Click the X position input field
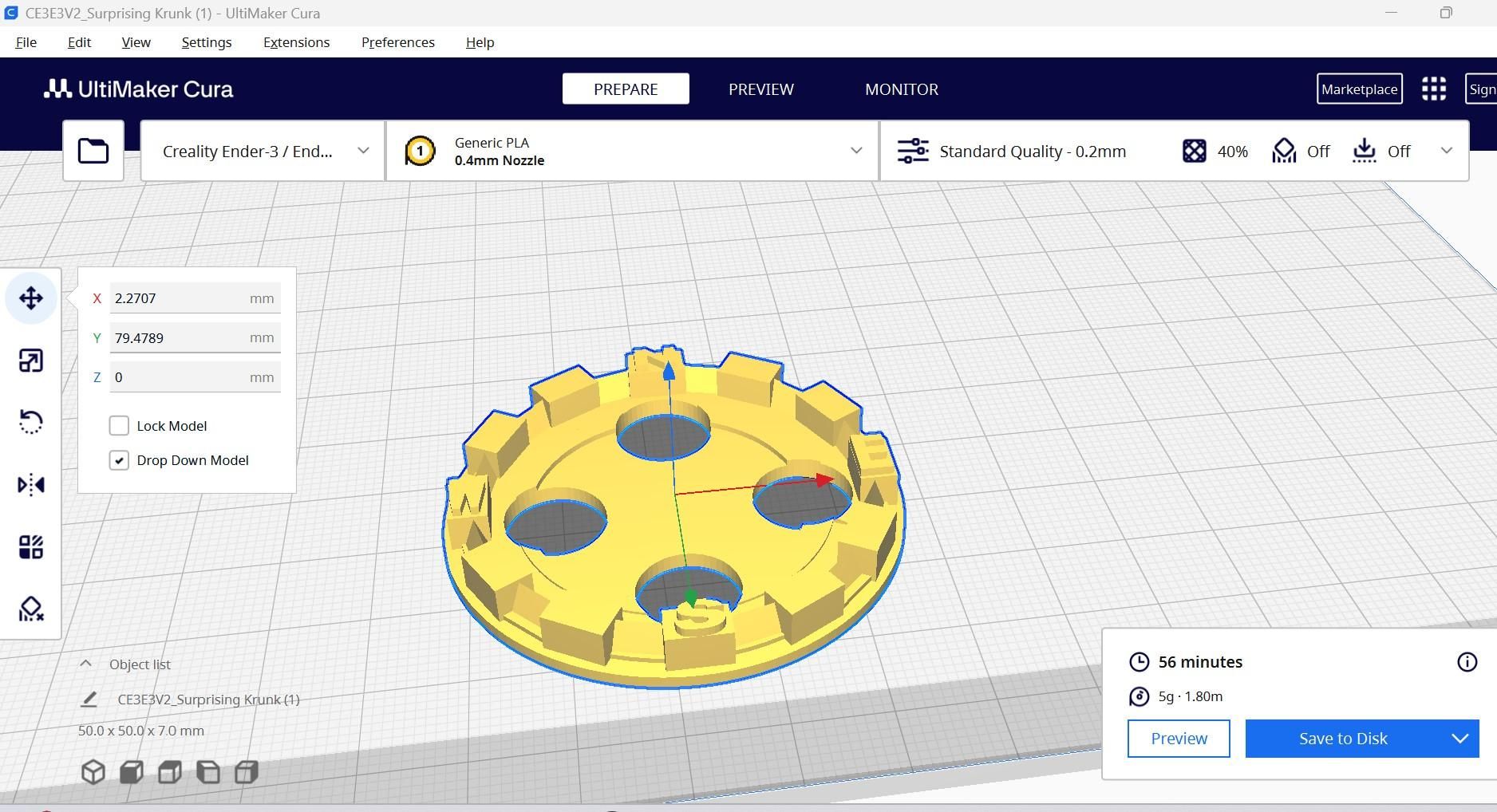 click(195, 298)
